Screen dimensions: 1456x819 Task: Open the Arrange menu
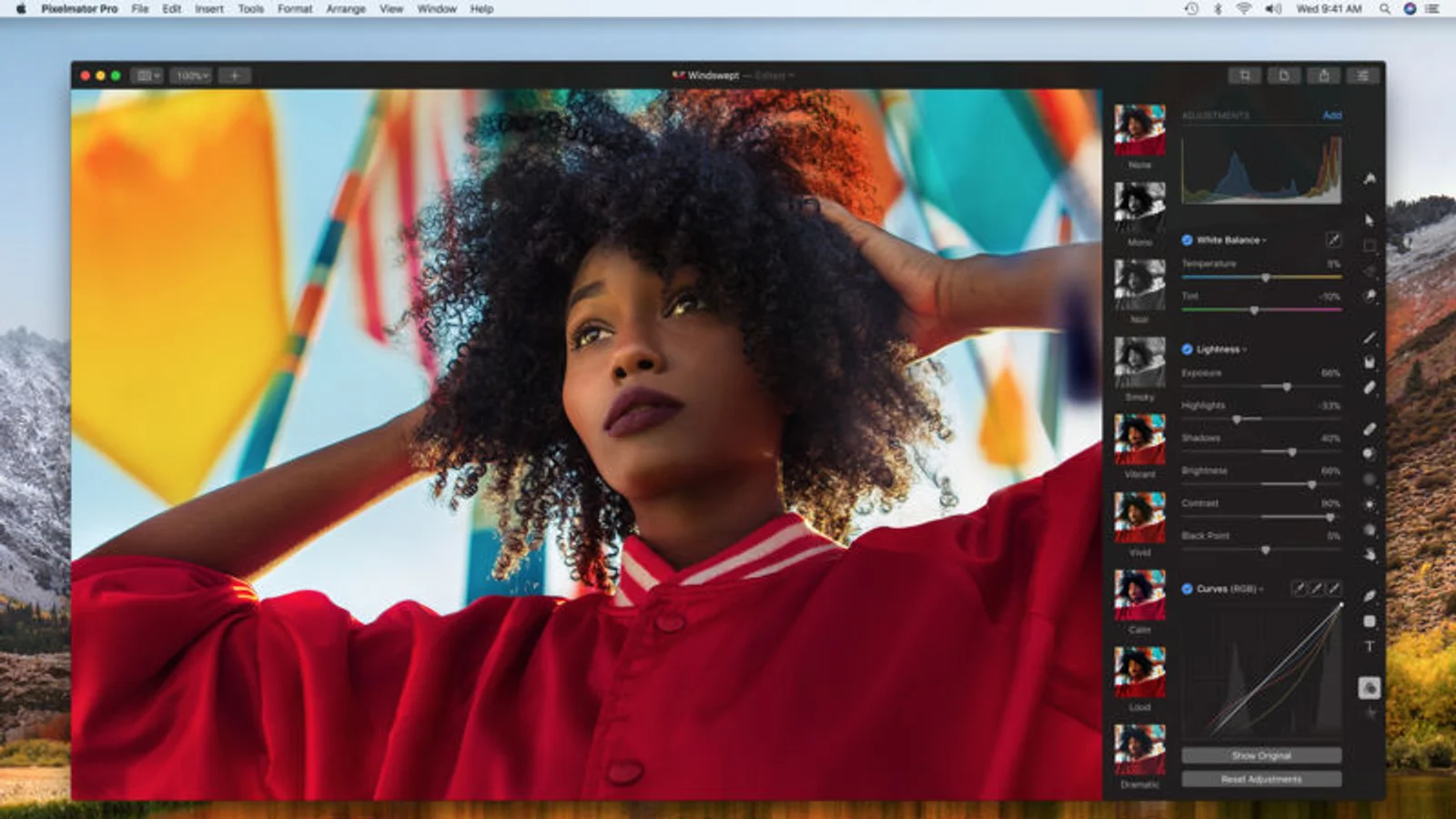(x=346, y=9)
